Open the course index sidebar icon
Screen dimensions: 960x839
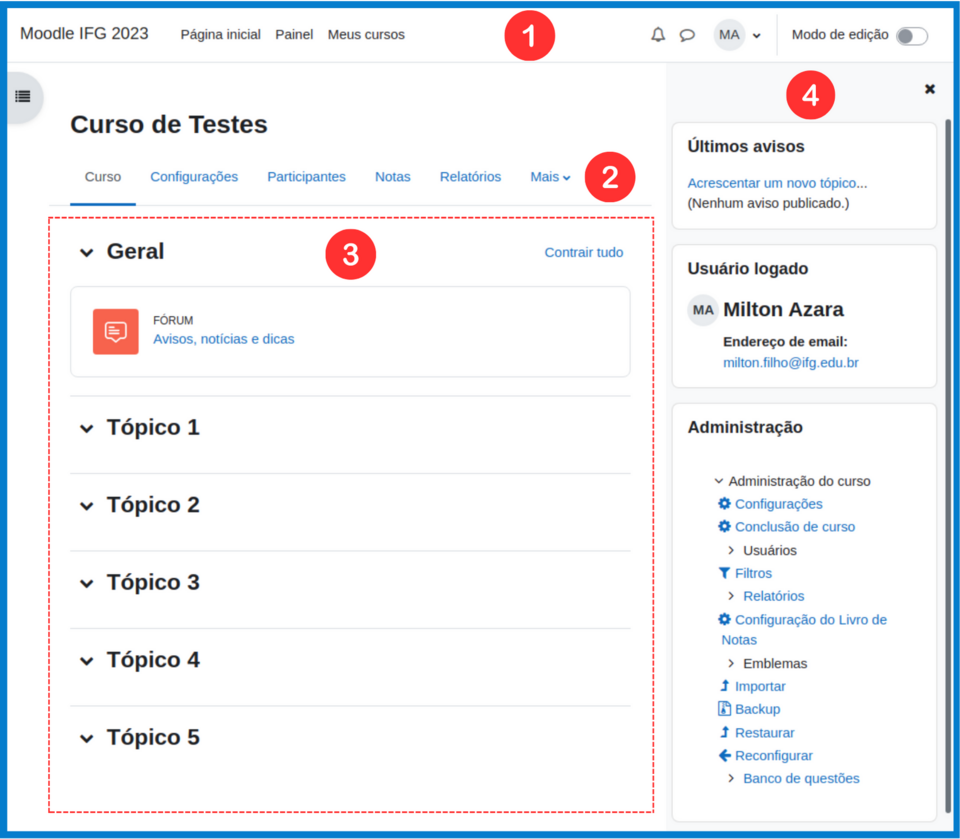click(22, 97)
